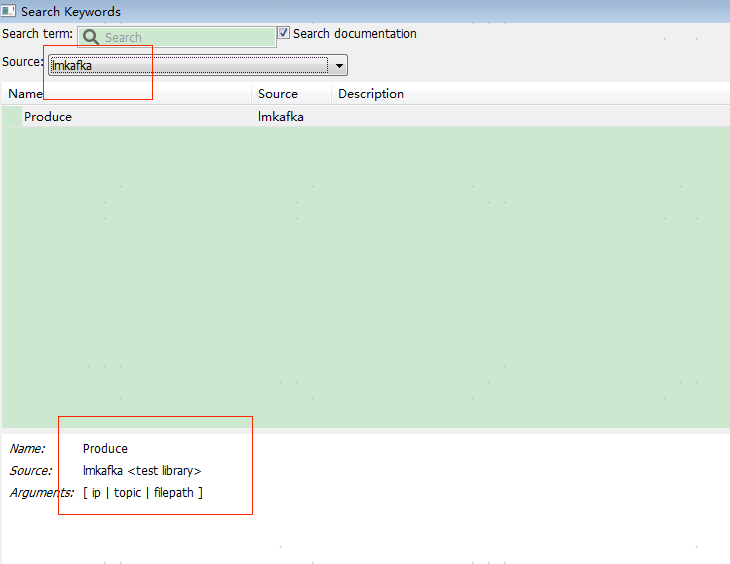730x564 pixels.
Task: Click the lmkafka <test library> source text
Action: tap(142, 471)
